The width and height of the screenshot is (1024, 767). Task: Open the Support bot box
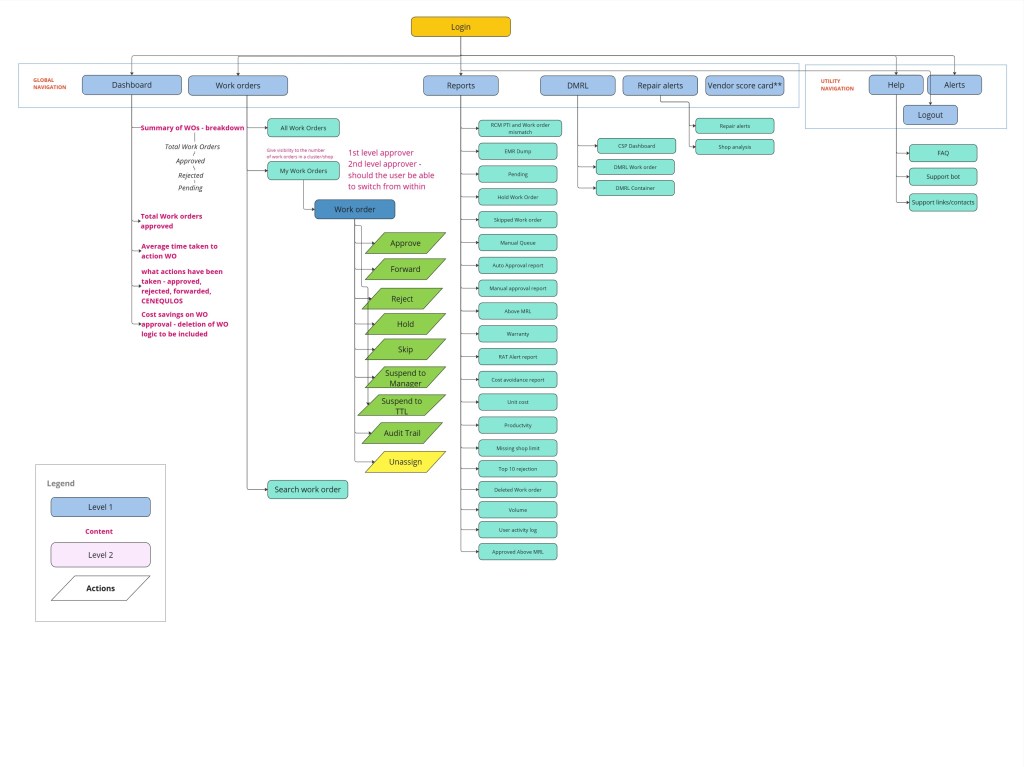(x=942, y=177)
